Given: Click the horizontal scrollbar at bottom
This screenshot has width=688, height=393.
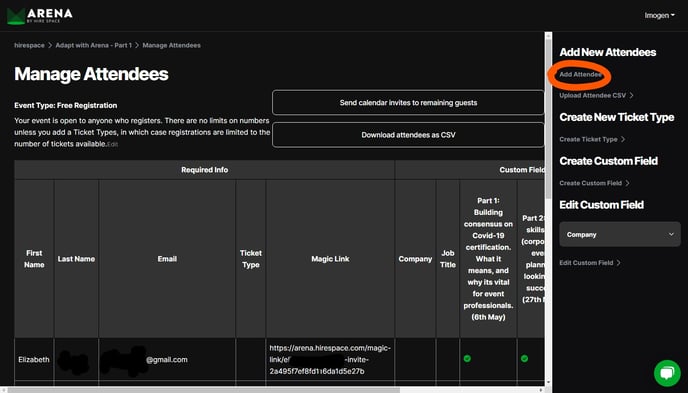Looking at the screenshot, I should [204, 389].
